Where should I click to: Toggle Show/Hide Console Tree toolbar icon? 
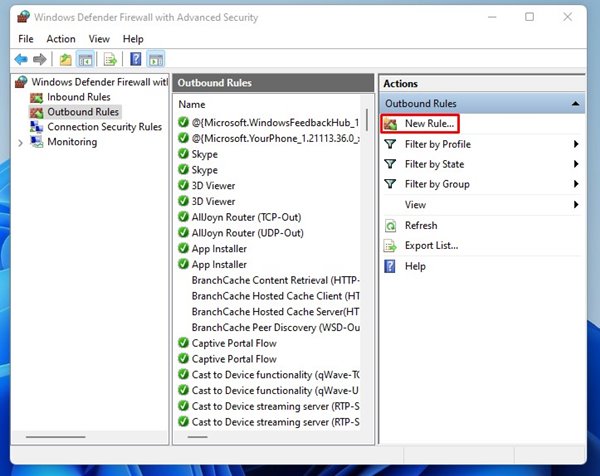click(85, 59)
